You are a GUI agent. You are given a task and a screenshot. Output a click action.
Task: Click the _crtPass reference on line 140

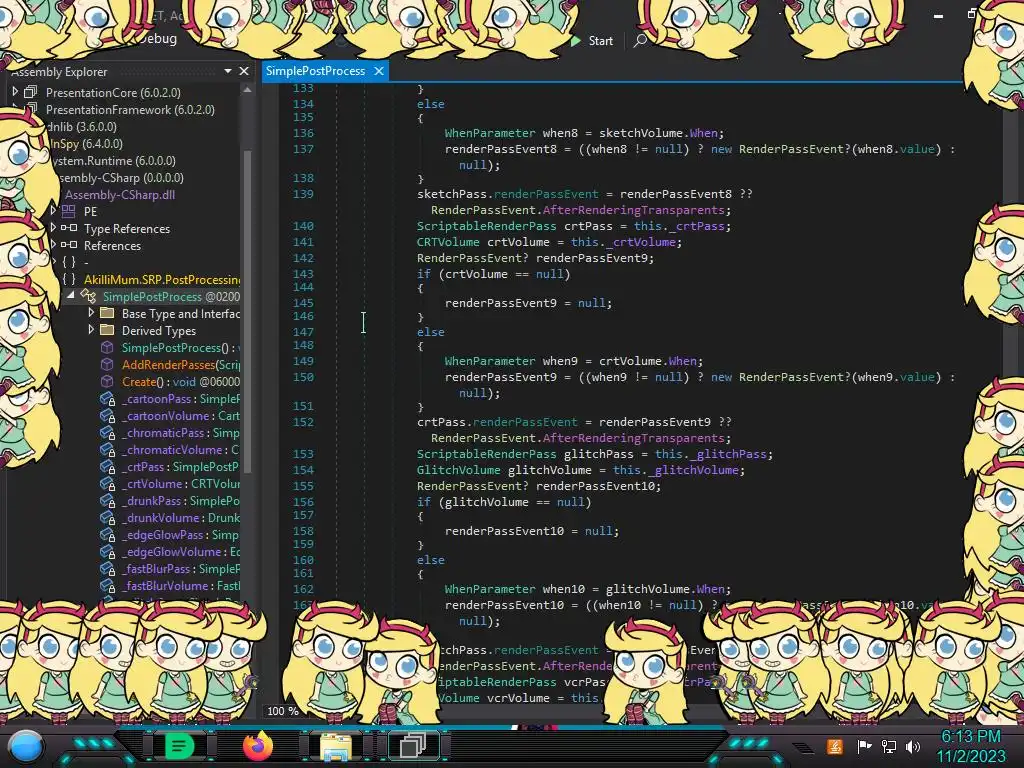697,226
